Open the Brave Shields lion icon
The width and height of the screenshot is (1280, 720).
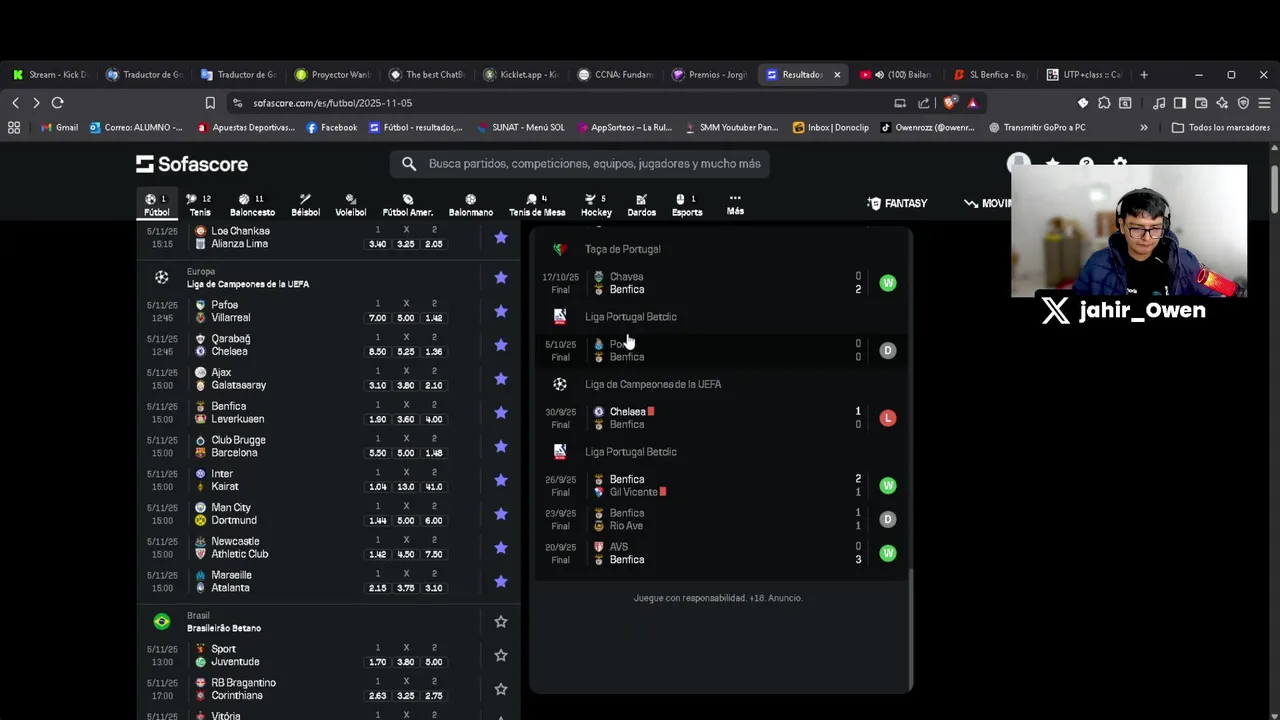pos(949,103)
